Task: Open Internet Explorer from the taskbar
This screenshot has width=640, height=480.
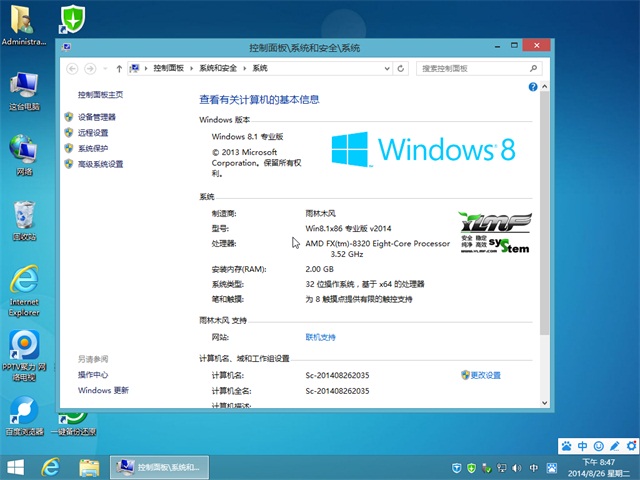Action: tap(48, 467)
